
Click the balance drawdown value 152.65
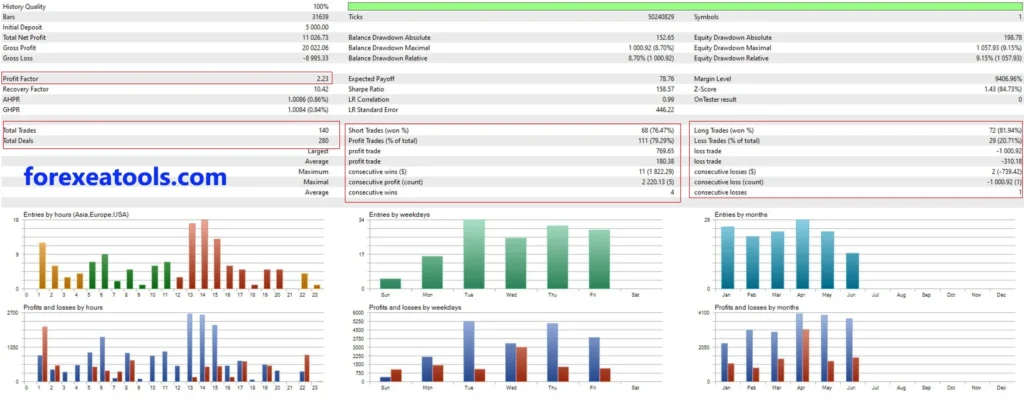click(x=665, y=38)
